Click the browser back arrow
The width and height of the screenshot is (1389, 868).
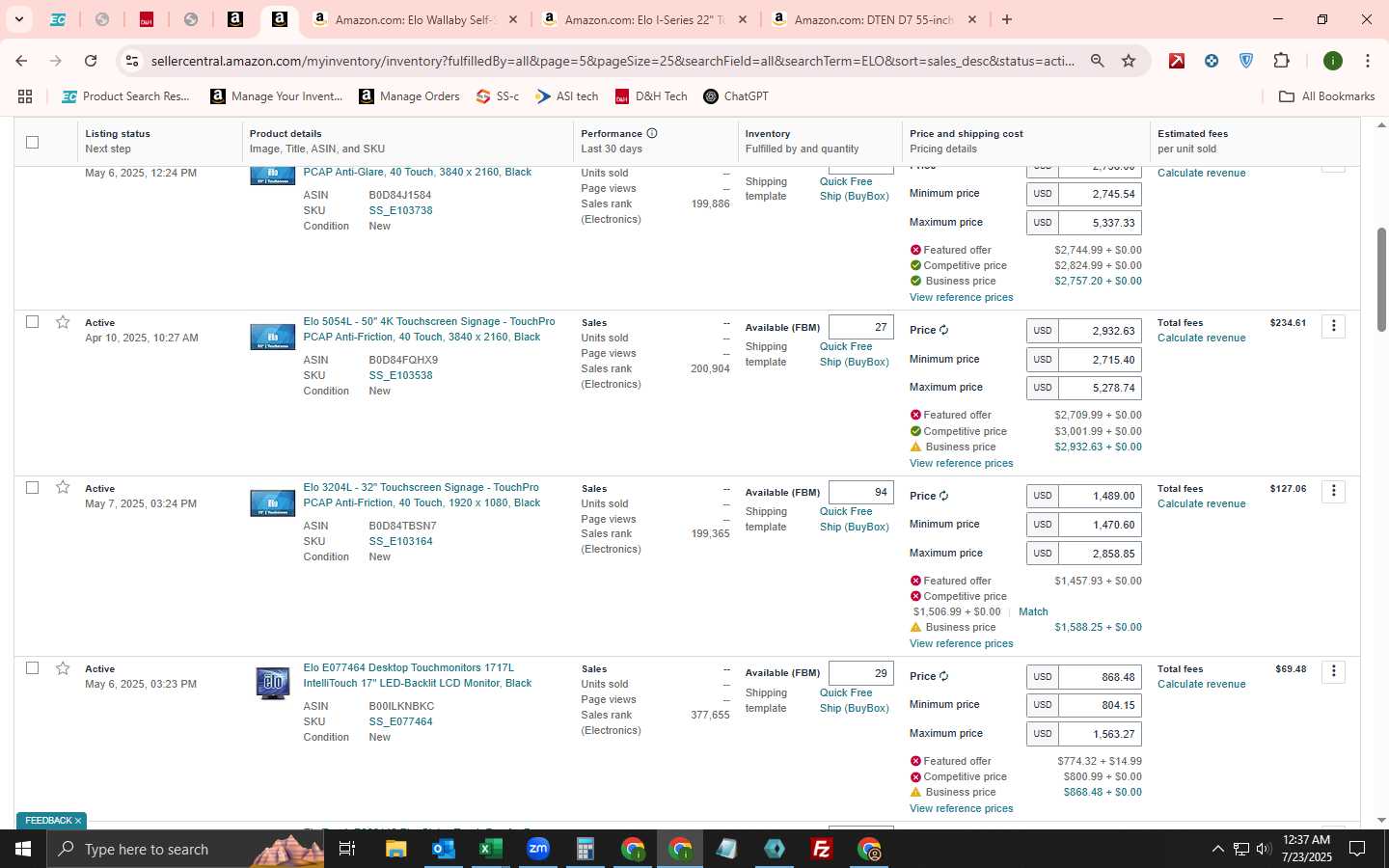point(21,61)
